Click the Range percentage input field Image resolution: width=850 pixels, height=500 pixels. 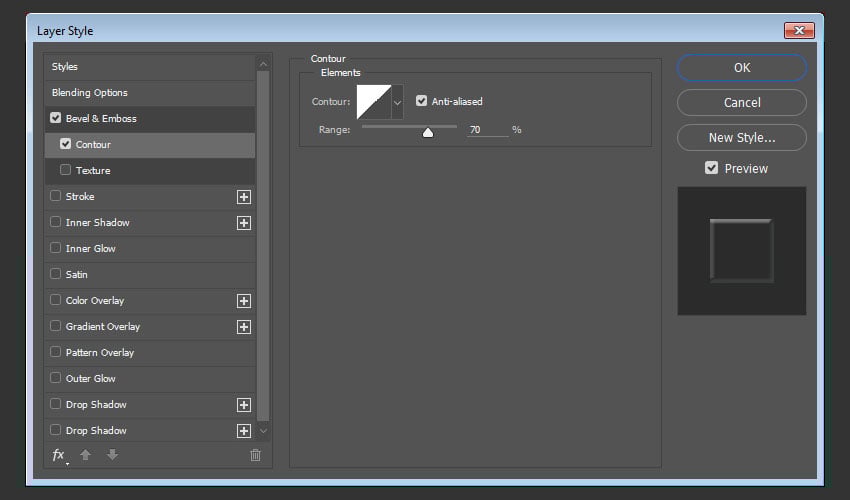(486, 130)
